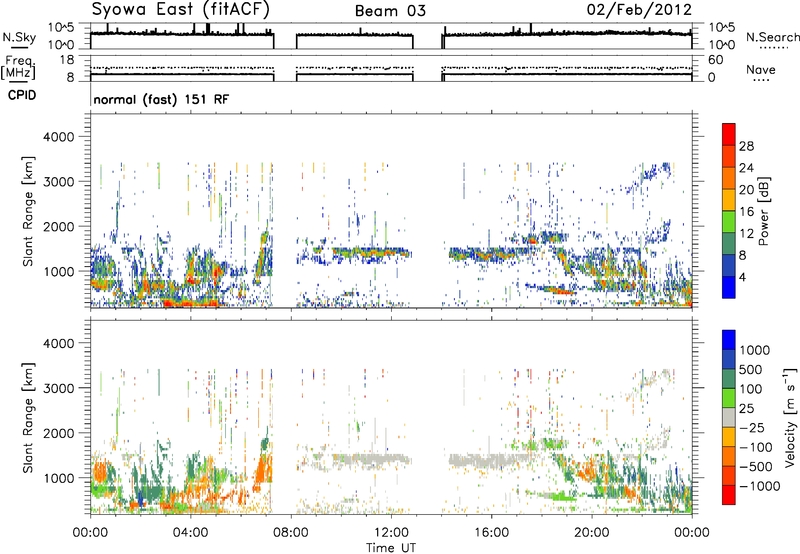Click the blue top Velocity colorbar segment
800x554 pixels.
[x=729, y=340]
